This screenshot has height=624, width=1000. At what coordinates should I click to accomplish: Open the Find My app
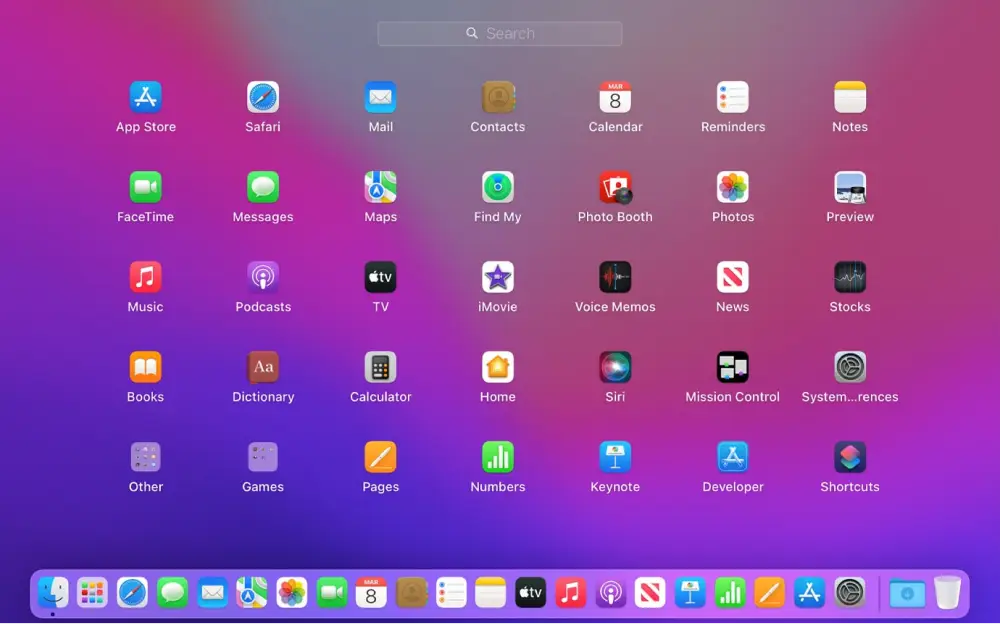(x=497, y=185)
